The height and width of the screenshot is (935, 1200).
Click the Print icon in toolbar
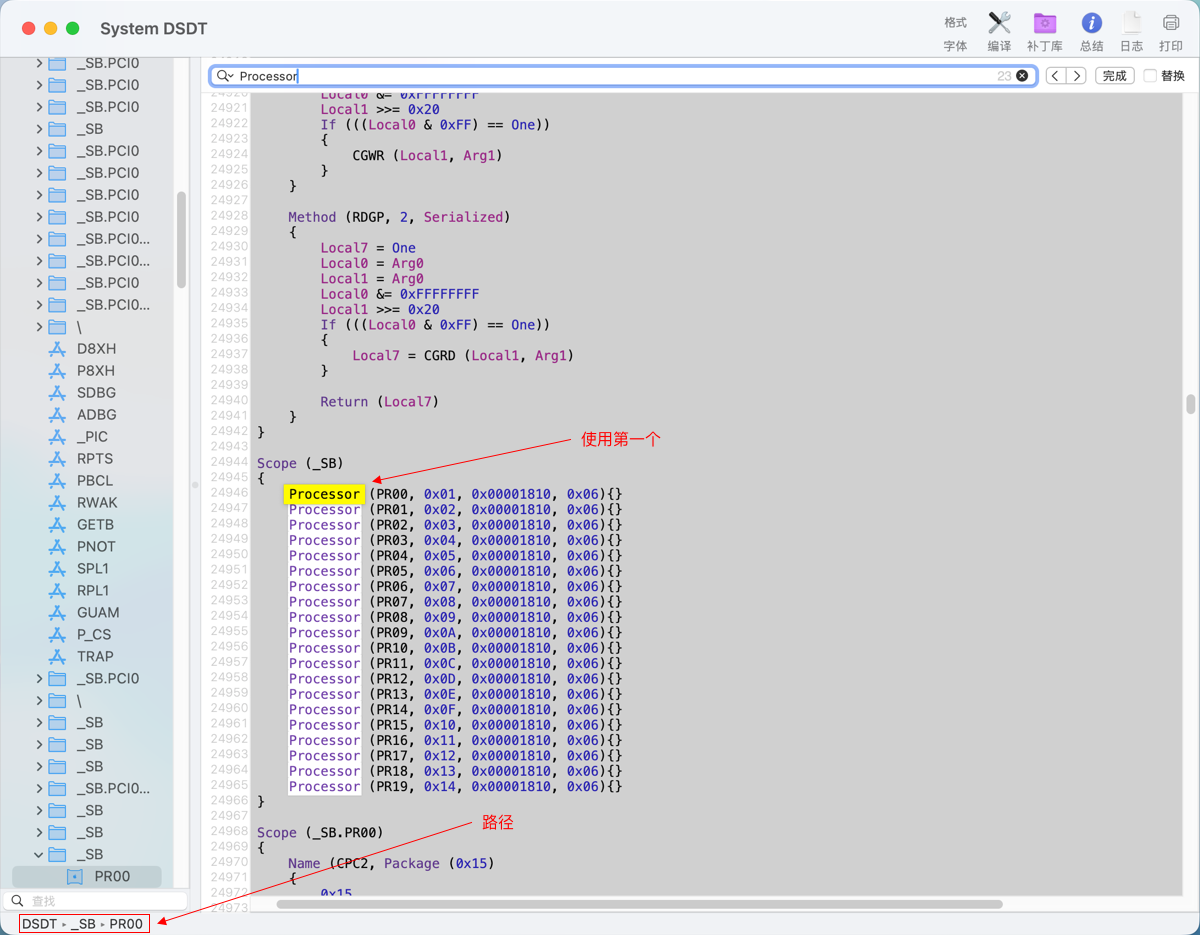[x=1171, y=24]
